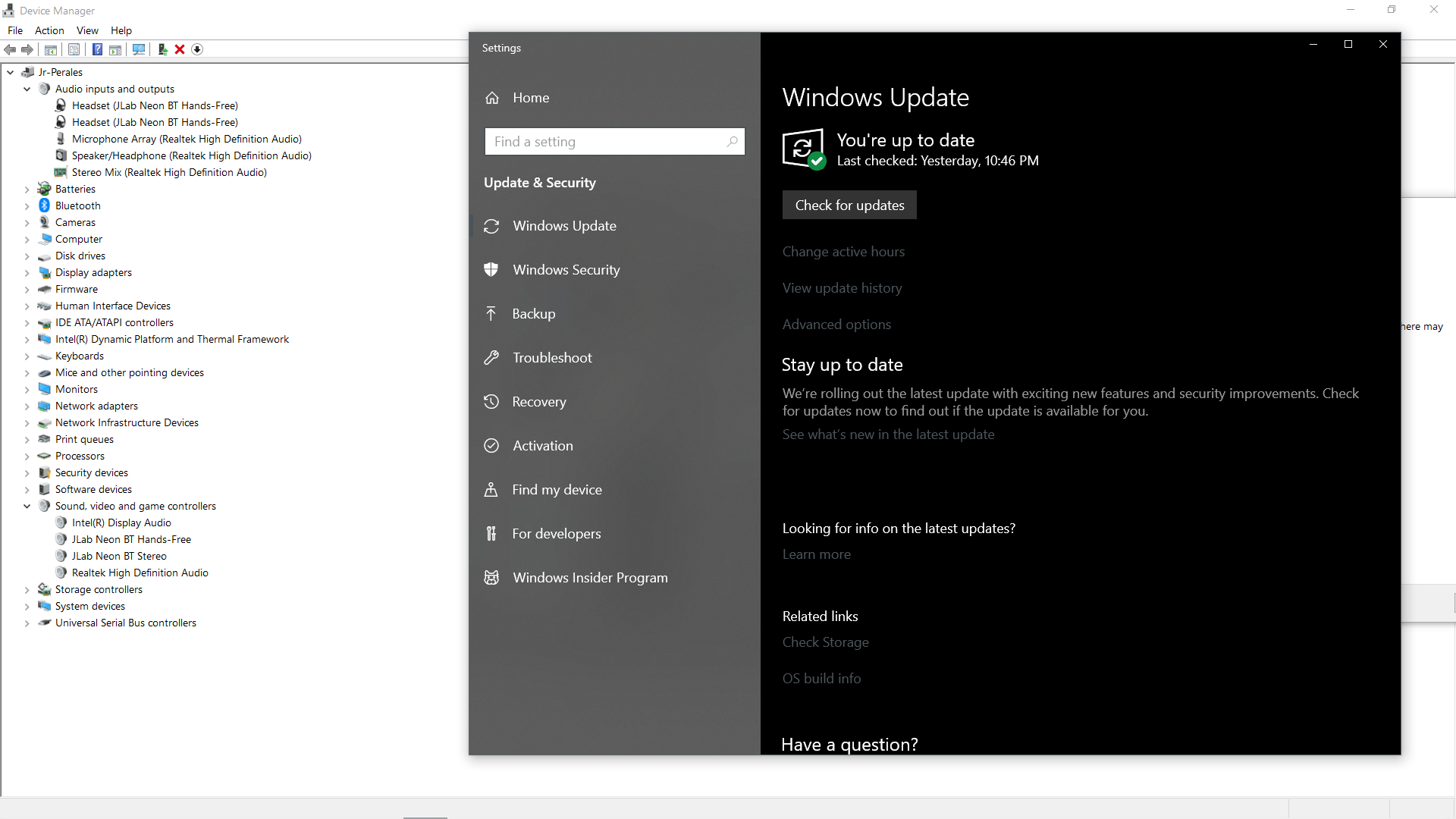Viewport: 1456px width, 819px height.
Task: Expand the Batteries category
Action: pyautogui.click(x=27, y=190)
